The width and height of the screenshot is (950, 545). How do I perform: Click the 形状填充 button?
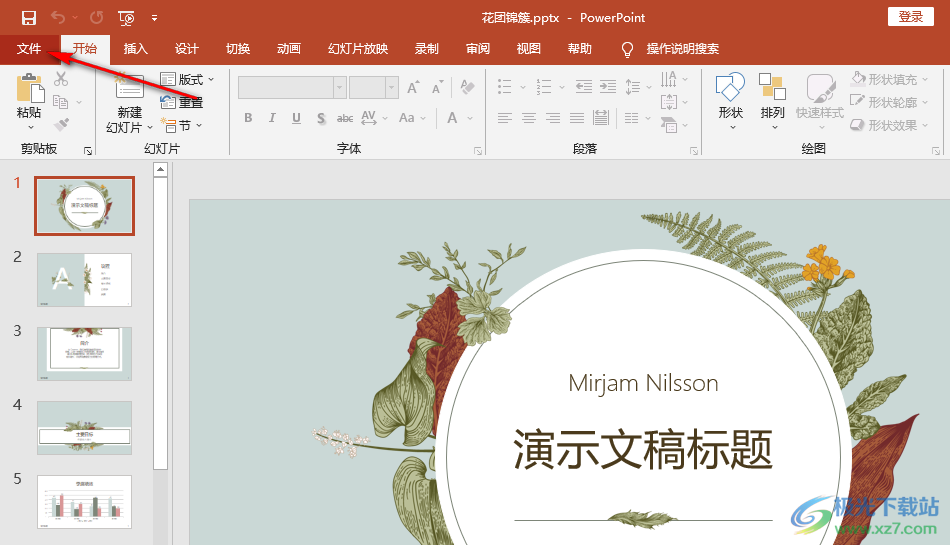click(x=889, y=79)
